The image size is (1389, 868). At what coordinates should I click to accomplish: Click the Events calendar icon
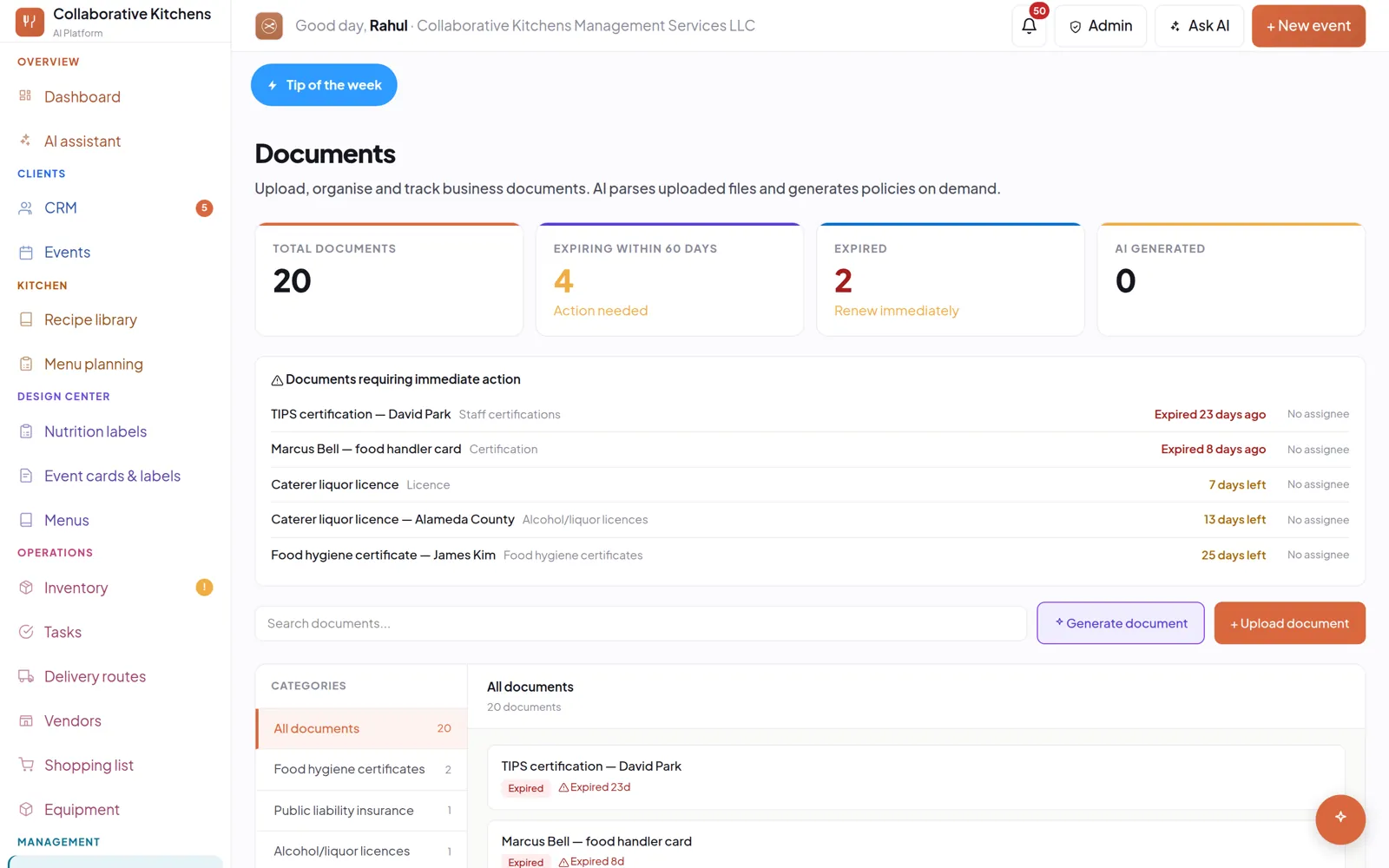pos(26,252)
